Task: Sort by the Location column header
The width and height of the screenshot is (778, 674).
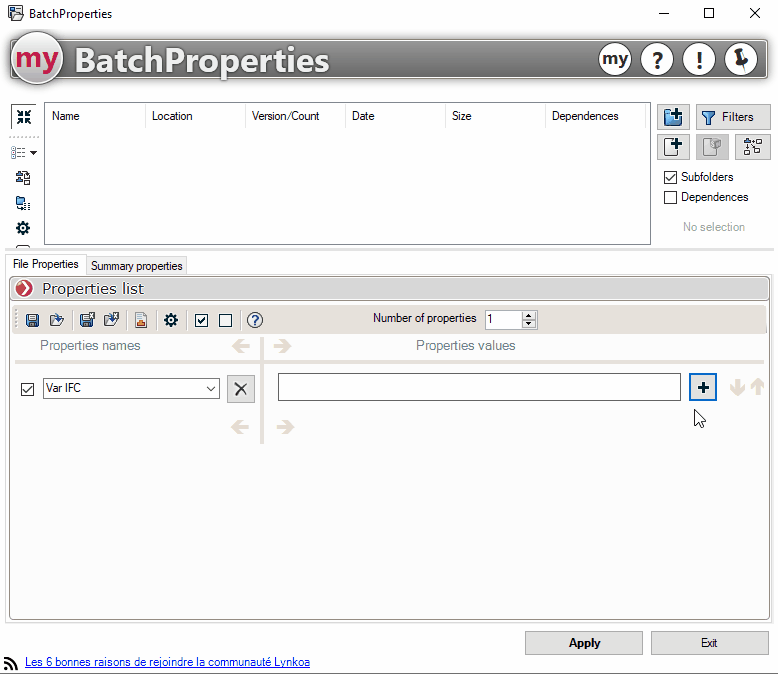Action: pyautogui.click(x=195, y=116)
